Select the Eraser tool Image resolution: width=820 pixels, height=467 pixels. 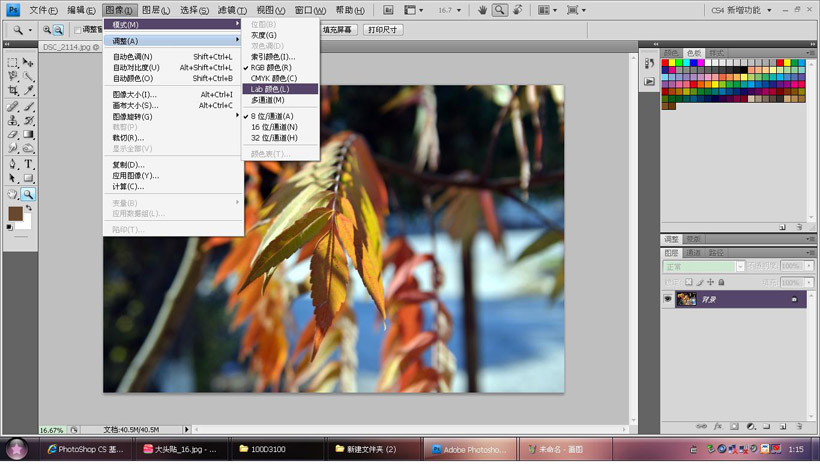[x=13, y=134]
